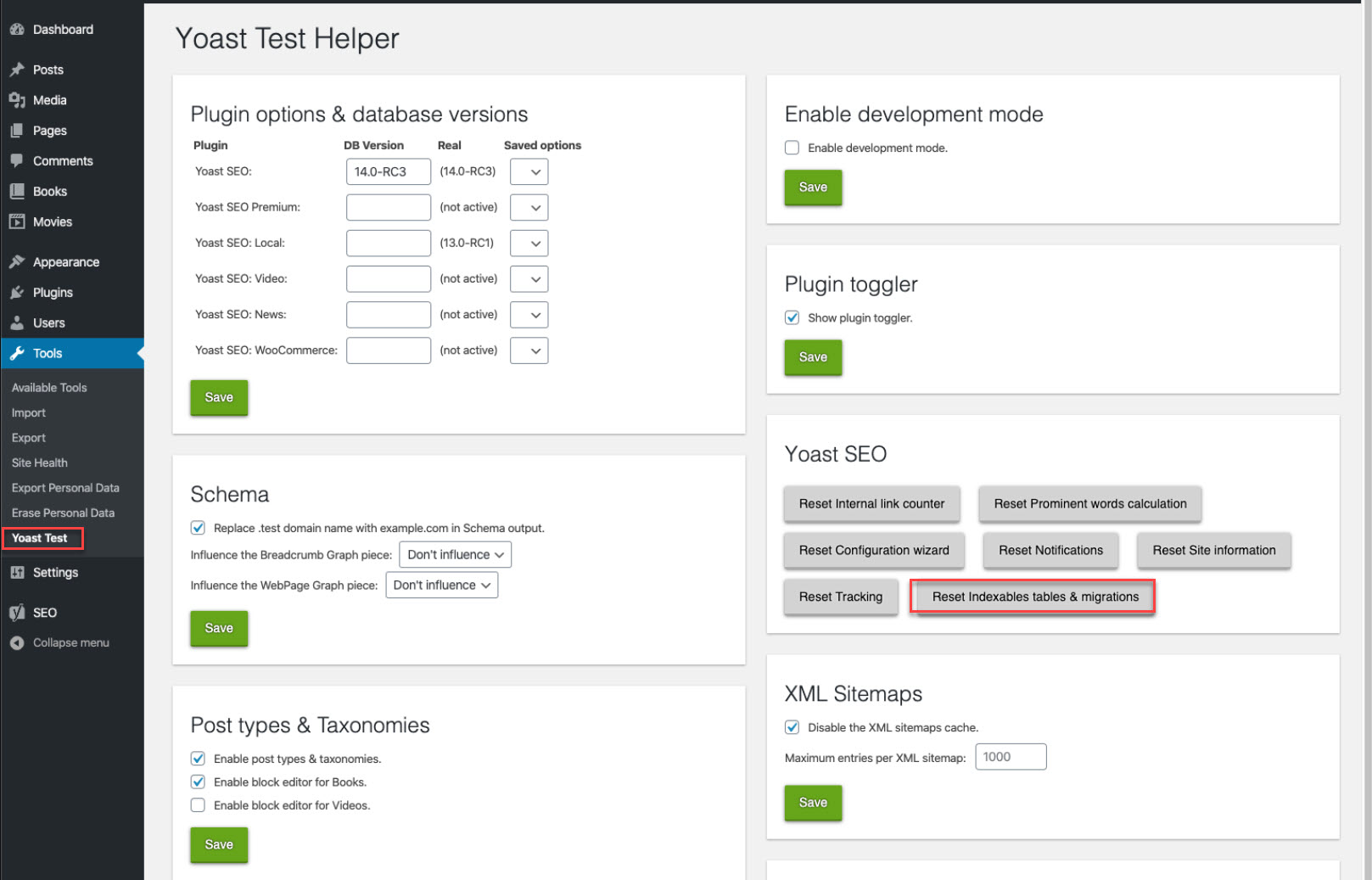Open Saved options dropdown for Yoast SEO: News
Image resolution: width=1372 pixels, height=880 pixels.
[x=529, y=315]
